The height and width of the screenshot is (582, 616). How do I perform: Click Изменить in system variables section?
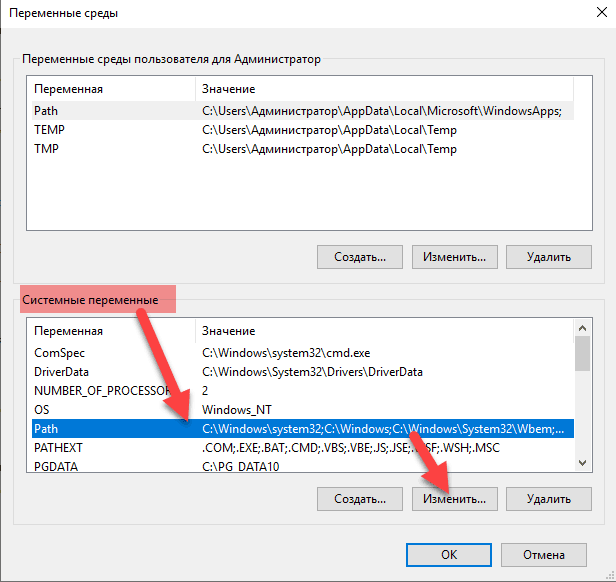click(x=454, y=498)
